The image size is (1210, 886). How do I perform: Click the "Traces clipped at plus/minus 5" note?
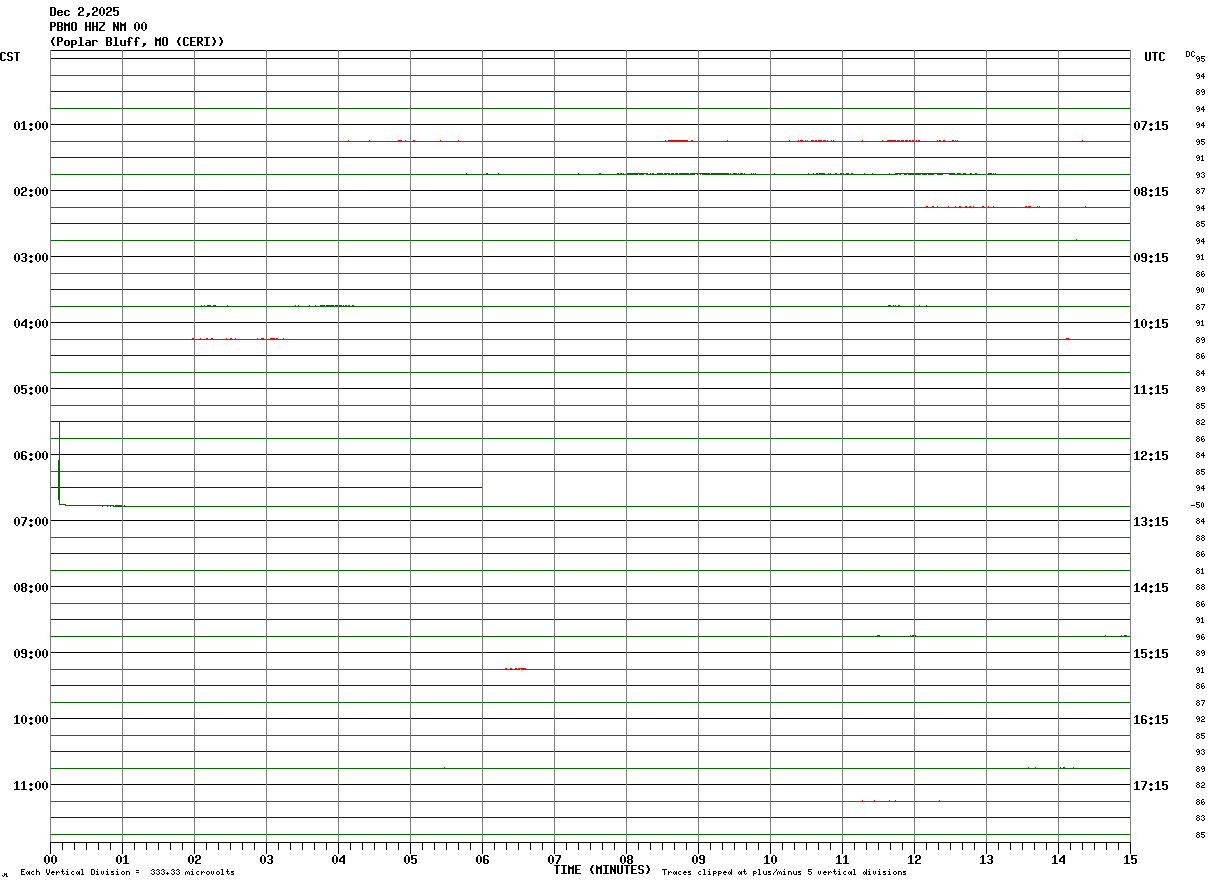click(784, 873)
